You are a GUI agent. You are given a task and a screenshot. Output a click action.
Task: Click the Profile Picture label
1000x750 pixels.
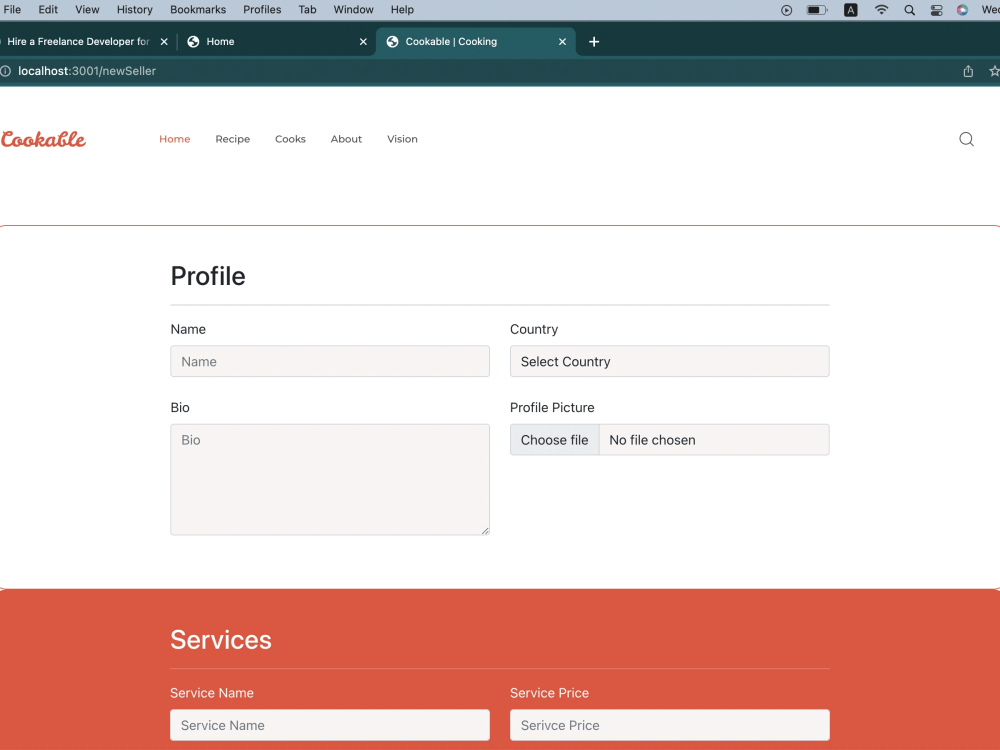click(x=552, y=408)
